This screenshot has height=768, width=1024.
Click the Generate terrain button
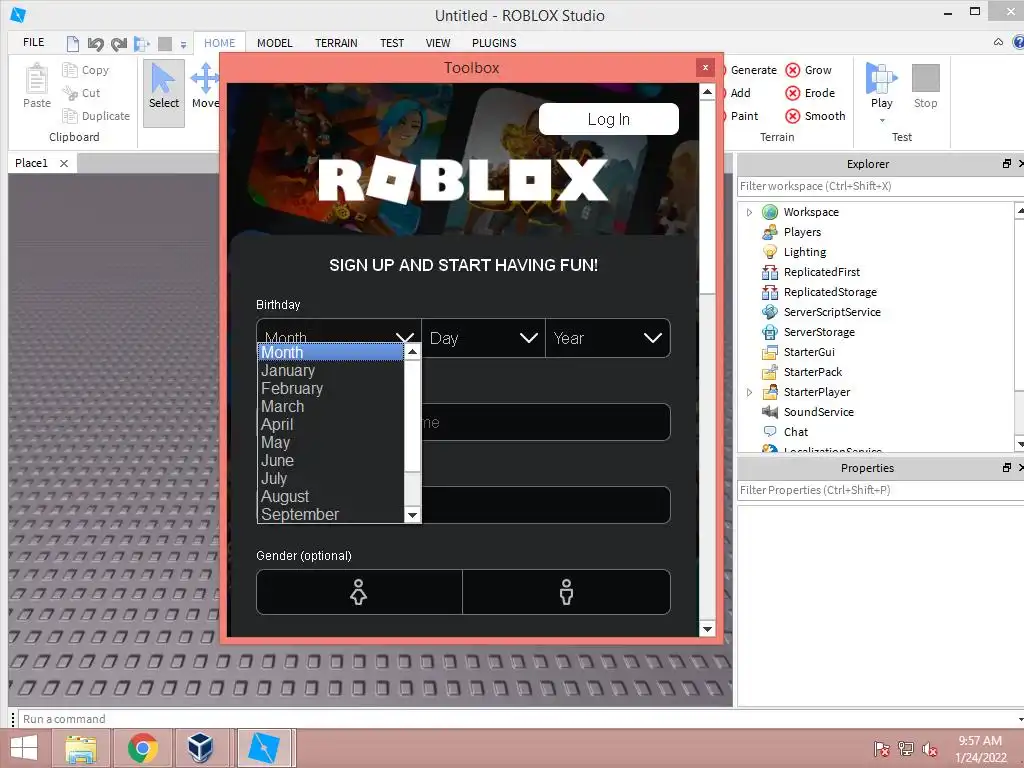pyautogui.click(x=753, y=70)
